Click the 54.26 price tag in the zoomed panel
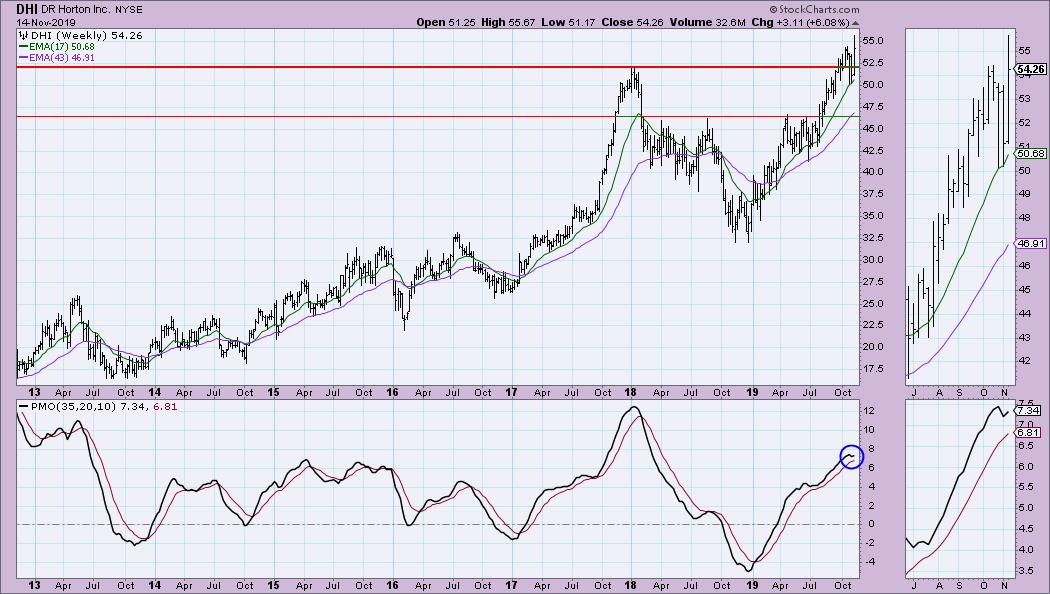This screenshot has width=1050, height=594. pyautogui.click(x=1031, y=69)
